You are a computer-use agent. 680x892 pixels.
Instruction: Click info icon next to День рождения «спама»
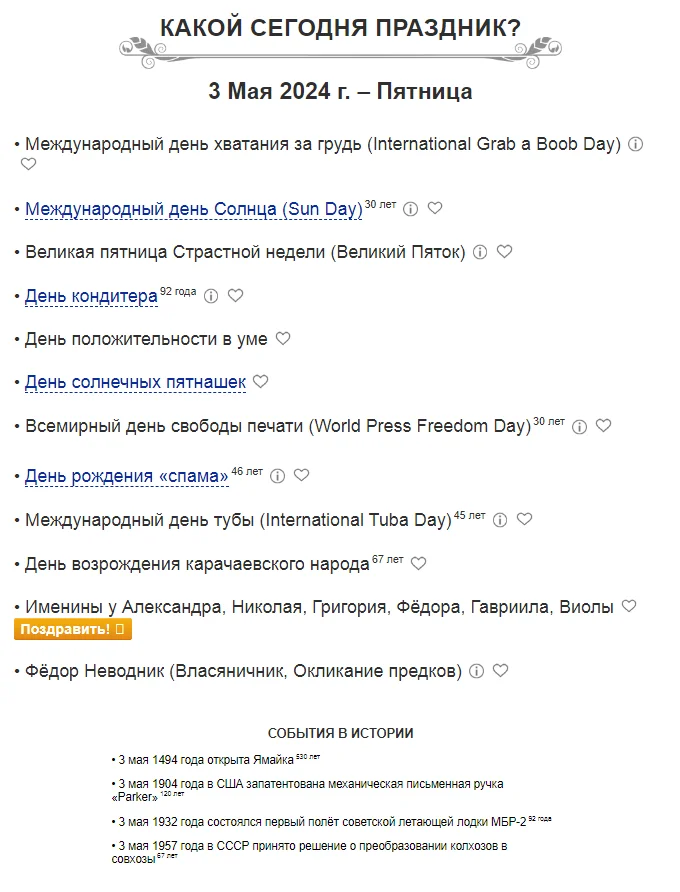(278, 476)
